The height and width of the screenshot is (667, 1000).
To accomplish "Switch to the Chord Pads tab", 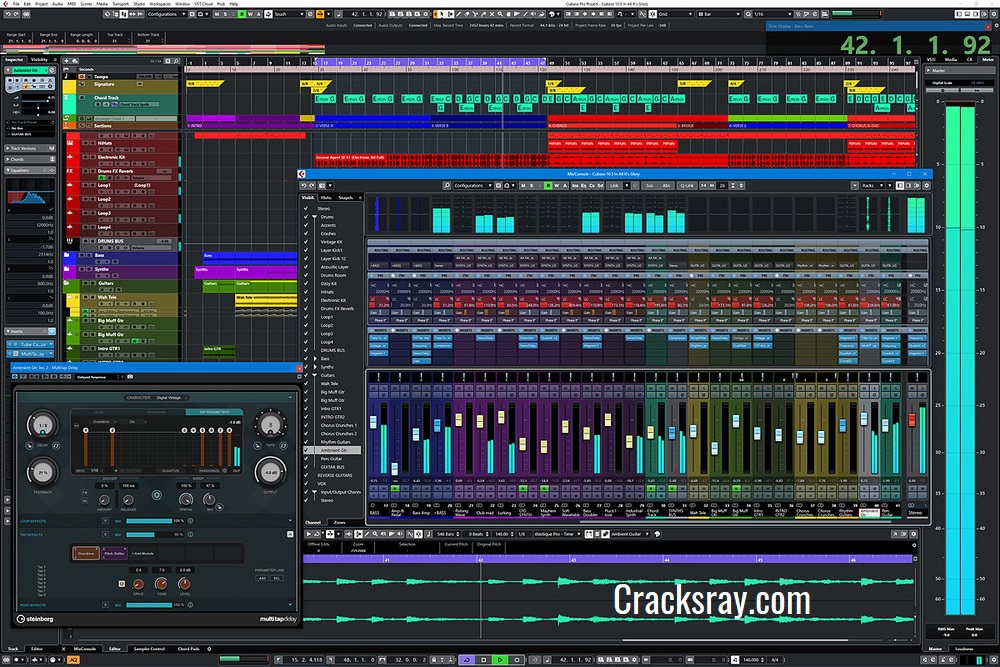I will (x=188, y=649).
